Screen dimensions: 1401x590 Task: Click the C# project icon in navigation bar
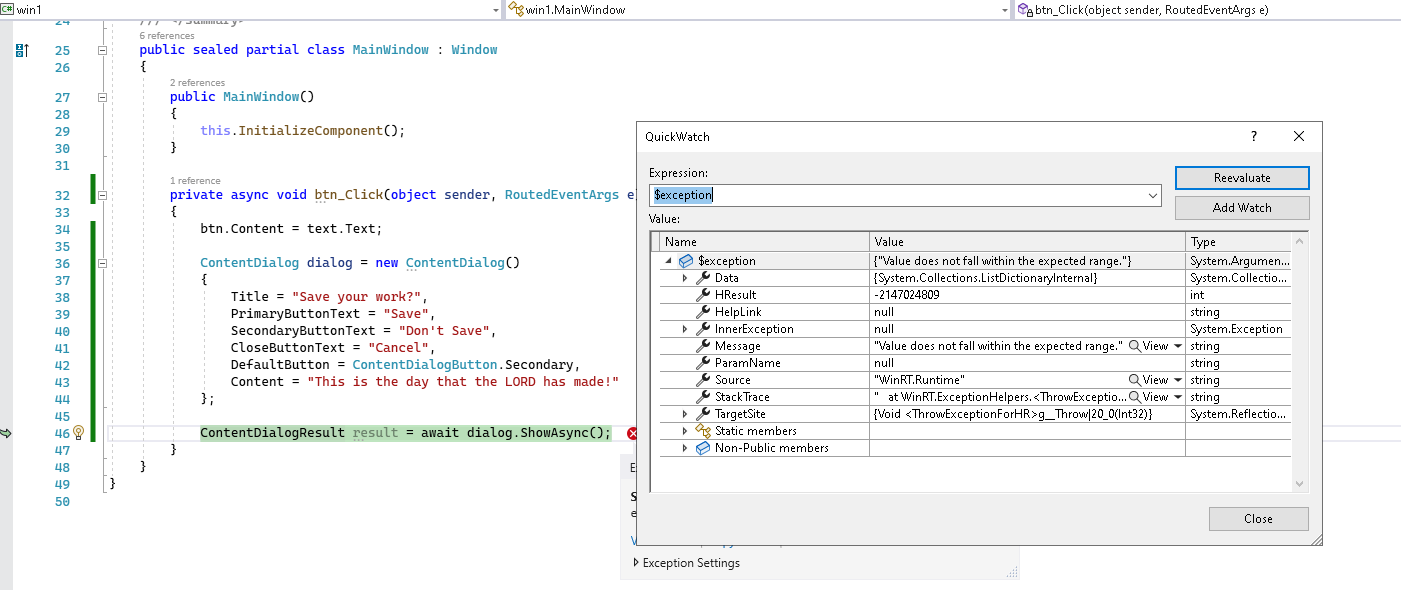(x=8, y=8)
